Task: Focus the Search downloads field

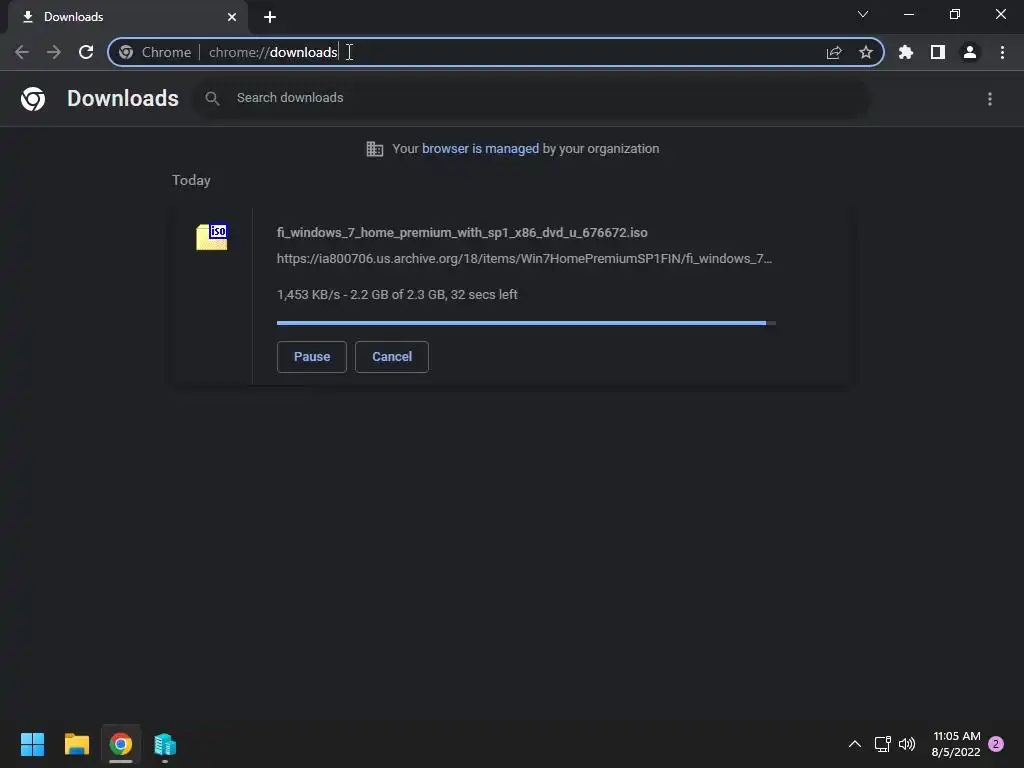Action: [530, 99]
